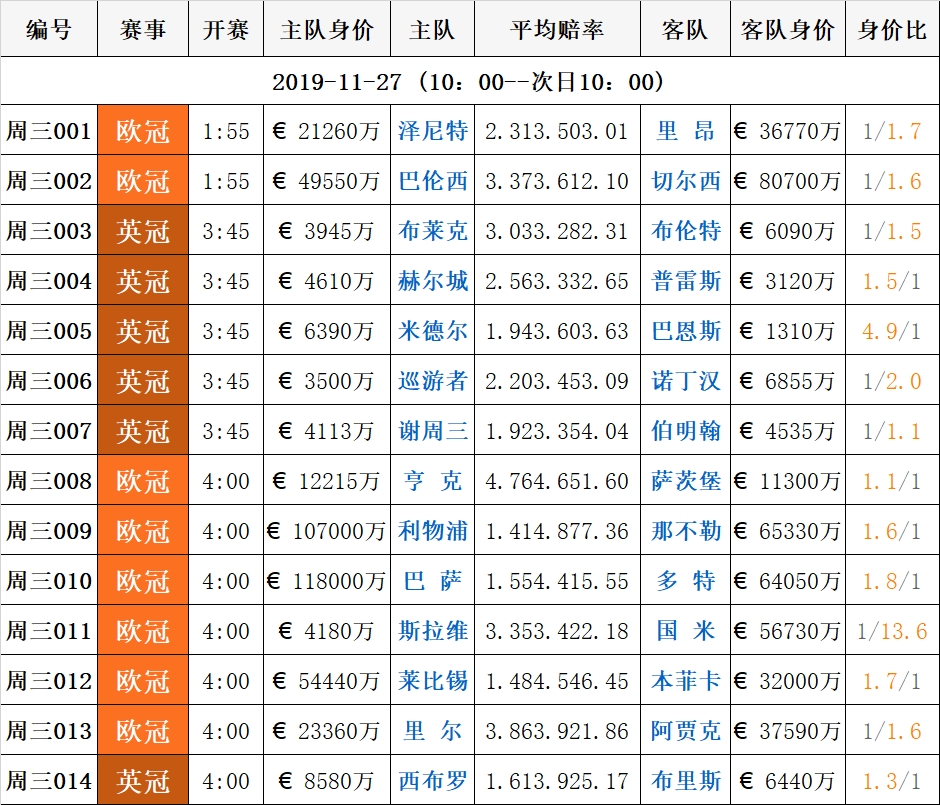Select odds 2.31 3.50 3.01
Image resolution: width=940 pixels, height=805 pixels.
(557, 131)
